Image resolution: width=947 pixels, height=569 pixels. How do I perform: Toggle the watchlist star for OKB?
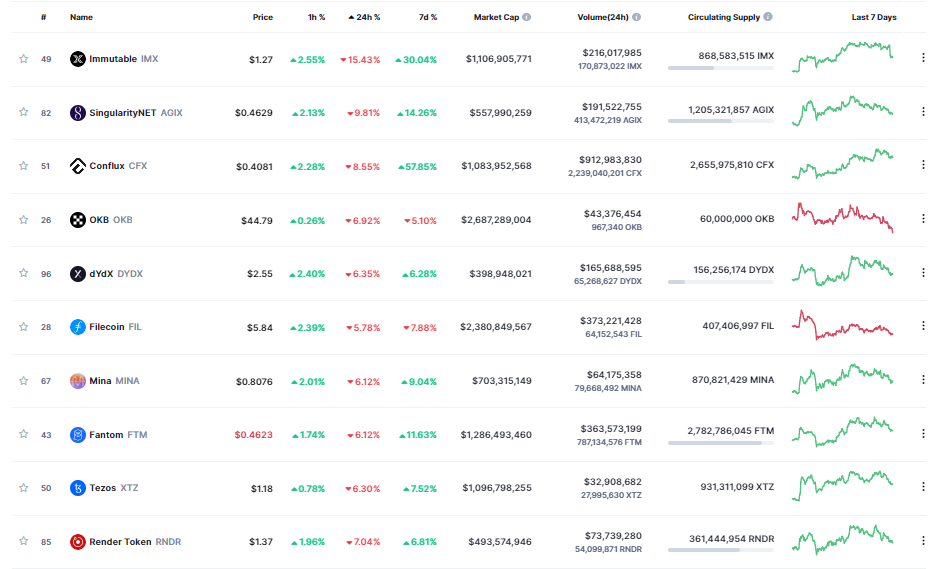[x=24, y=219]
